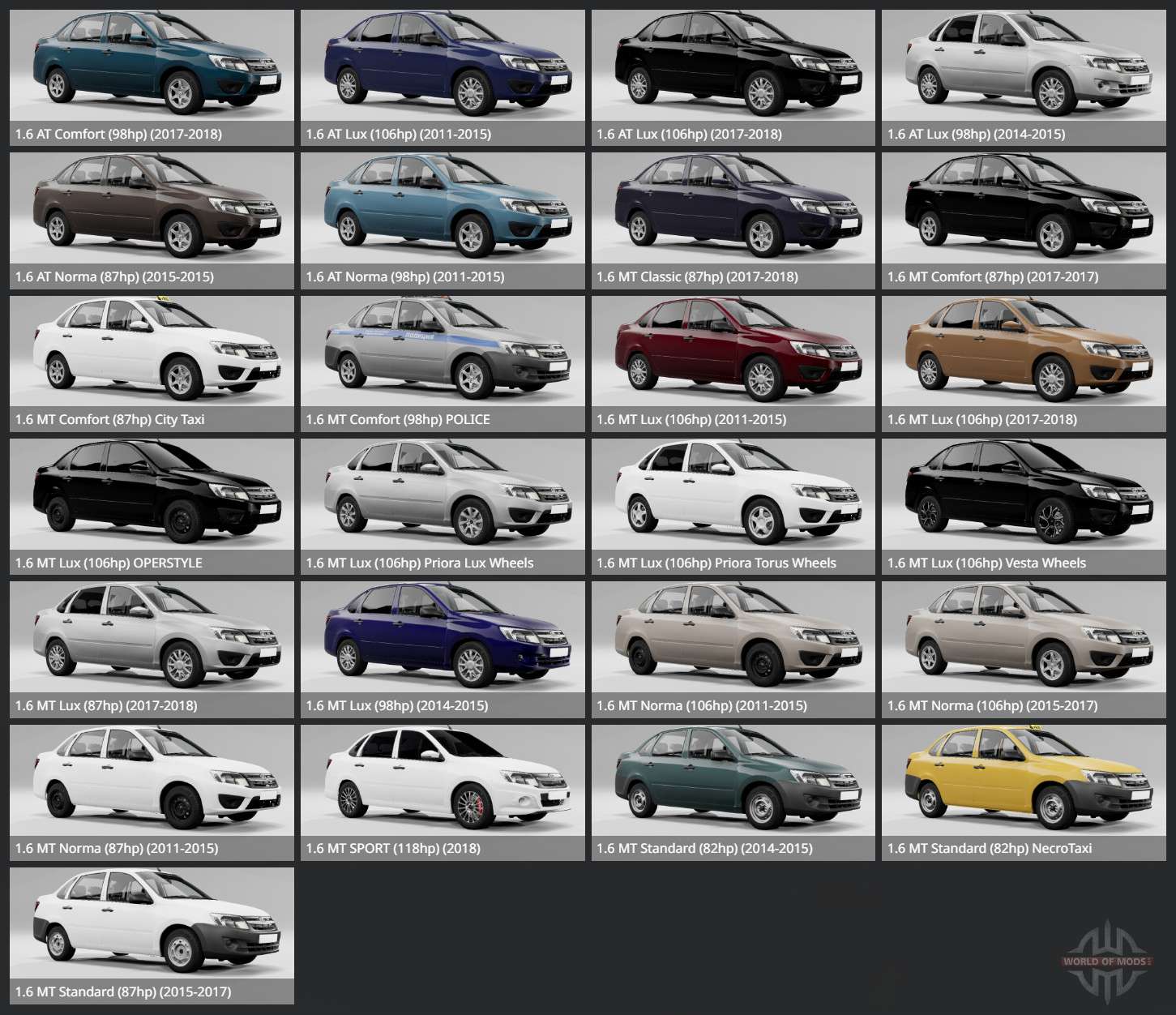This screenshot has width=1176, height=1015.
Task: Select the dark red 1.6 MT Lux (106hp) (2011-2015)
Action: pyautogui.click(x=733, y=364)
